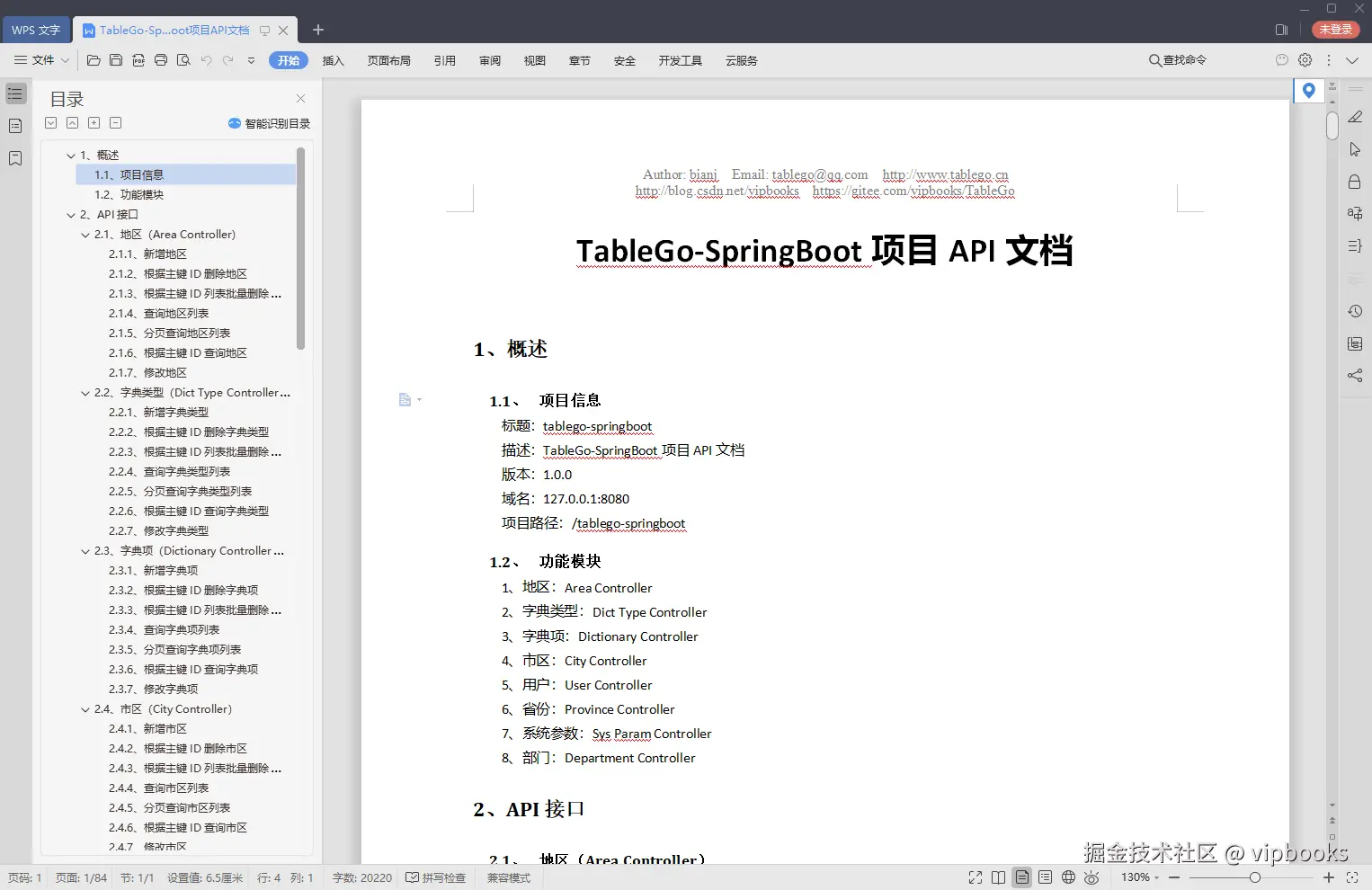Open the gitee.com/vipbooks/TableGo link

913,191
